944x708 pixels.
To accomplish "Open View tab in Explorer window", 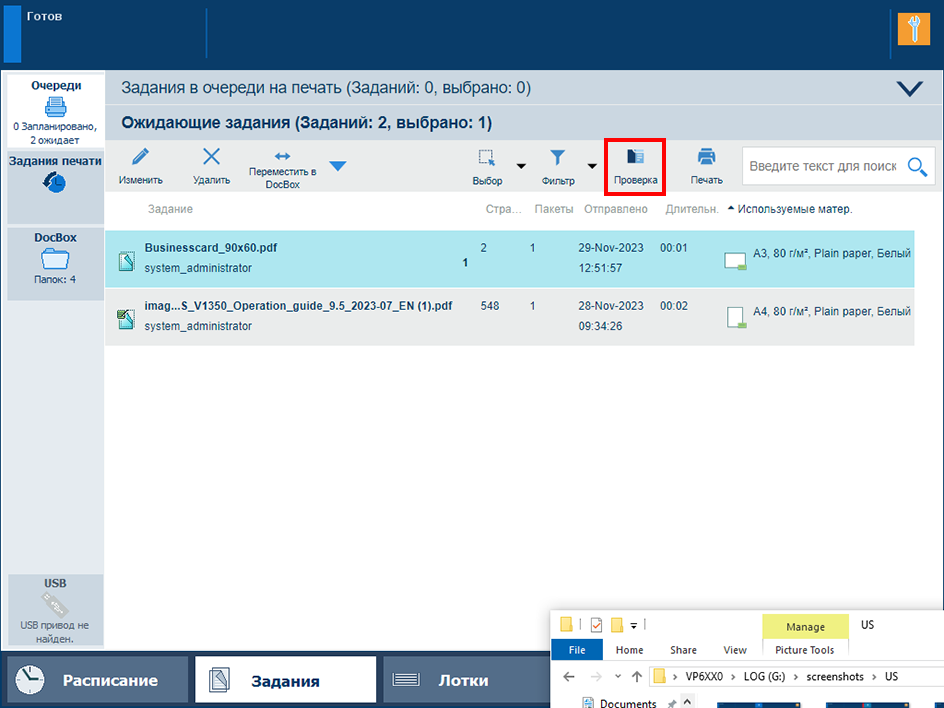I will pos(734,650).
